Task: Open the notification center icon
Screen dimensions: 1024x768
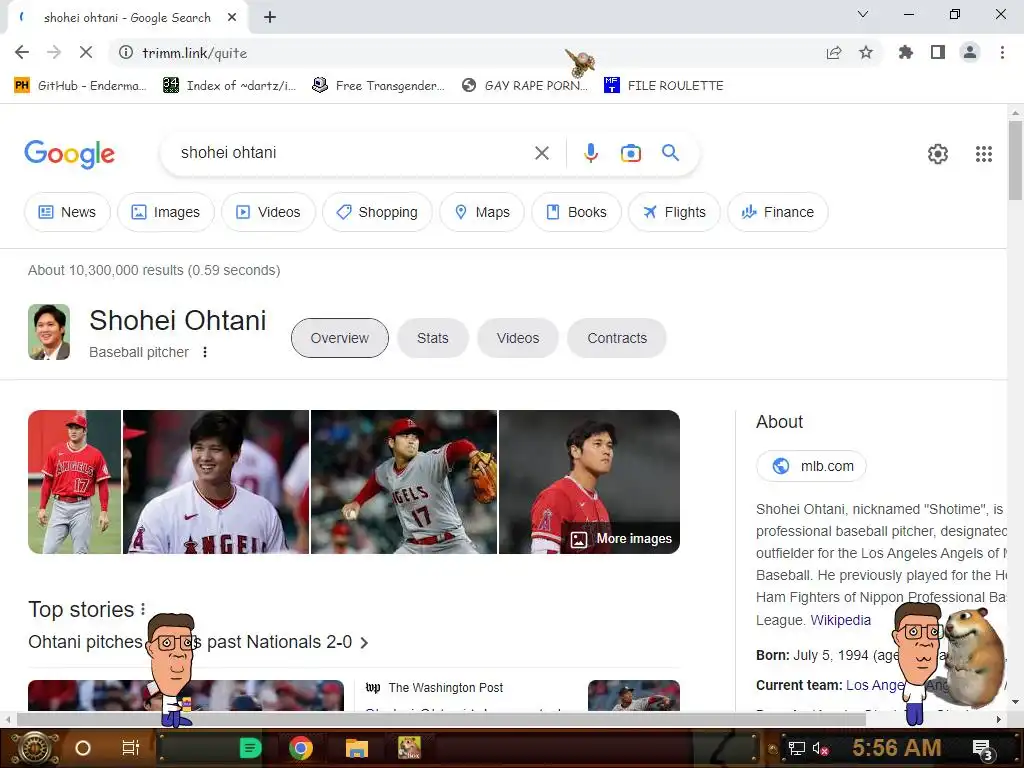Action: click(x=982, y=749)
